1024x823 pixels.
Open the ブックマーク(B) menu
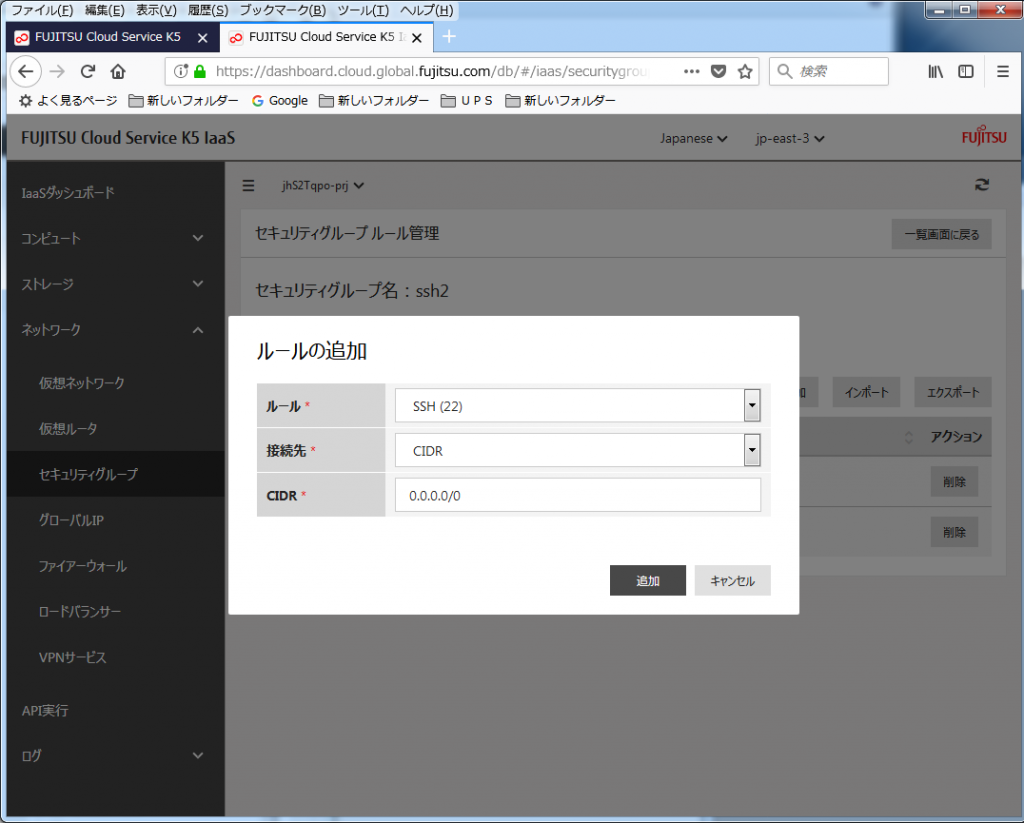pyautogui.click(x=282, y=10)
